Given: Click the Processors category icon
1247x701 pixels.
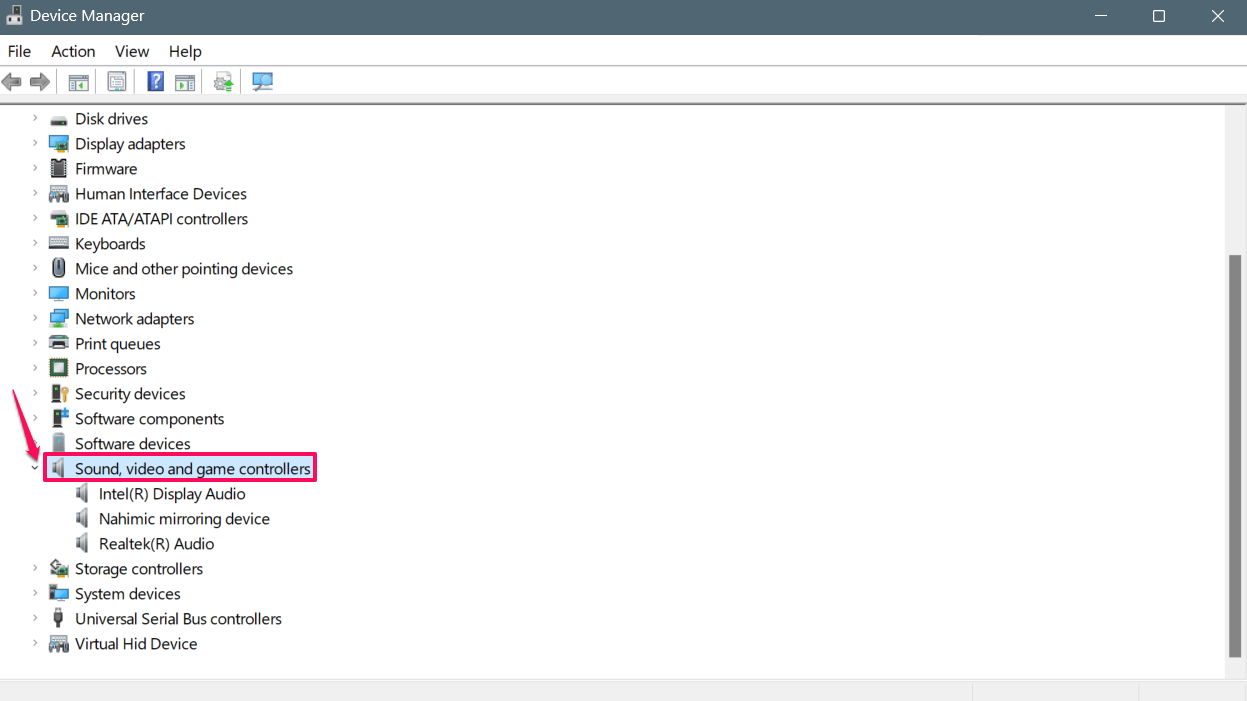Looking at the screenshot, I should (x=59, y=369).
